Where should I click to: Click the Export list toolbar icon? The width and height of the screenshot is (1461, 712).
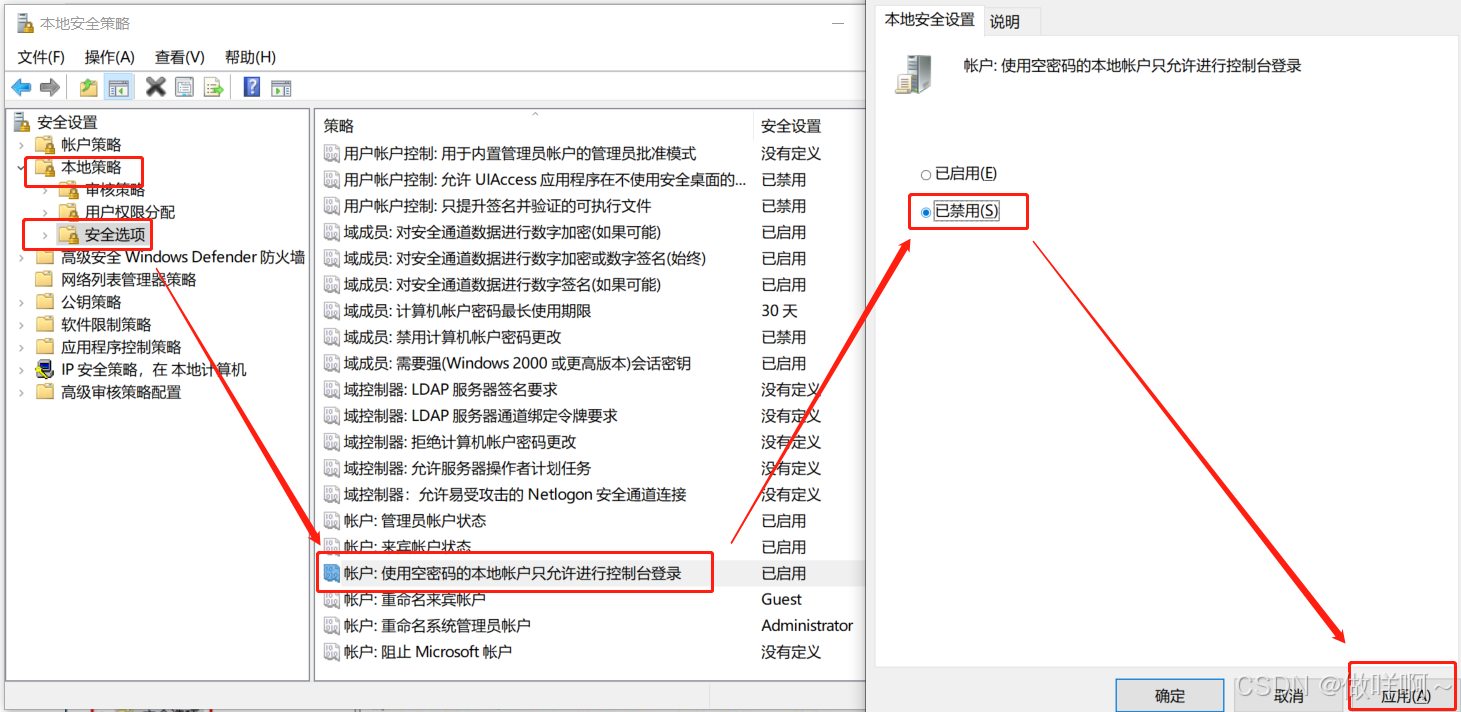click(x=213, y=88)
